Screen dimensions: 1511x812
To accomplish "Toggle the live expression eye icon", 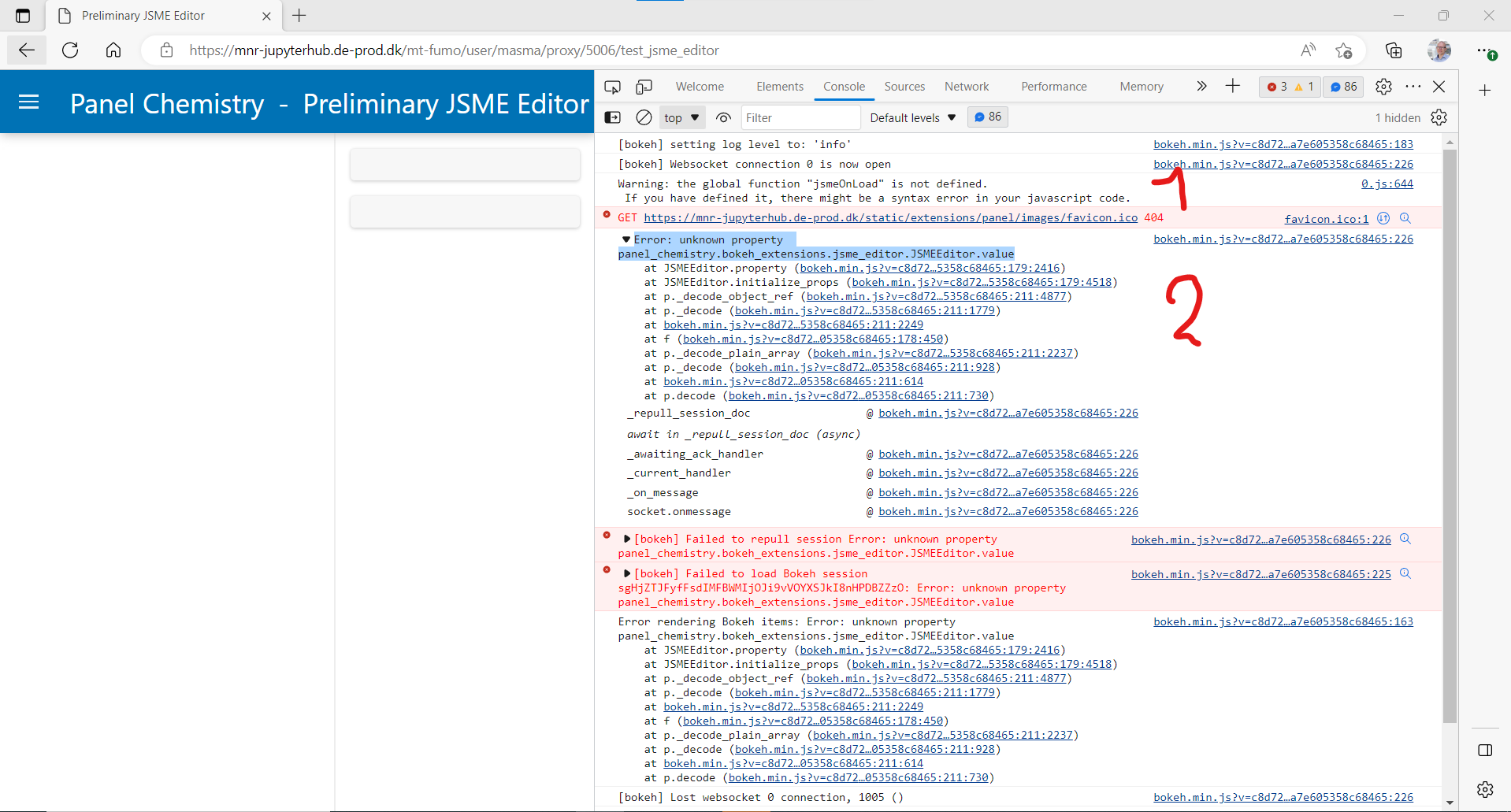I will point(722,117).
